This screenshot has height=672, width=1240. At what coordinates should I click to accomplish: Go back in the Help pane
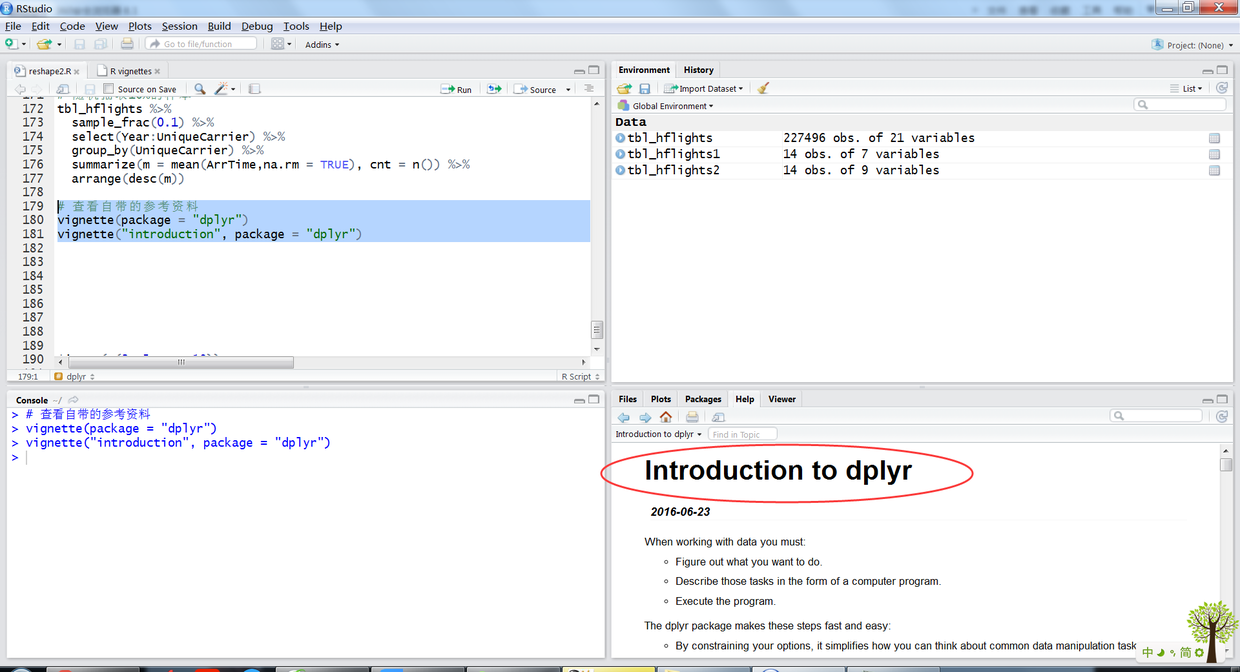624,417
